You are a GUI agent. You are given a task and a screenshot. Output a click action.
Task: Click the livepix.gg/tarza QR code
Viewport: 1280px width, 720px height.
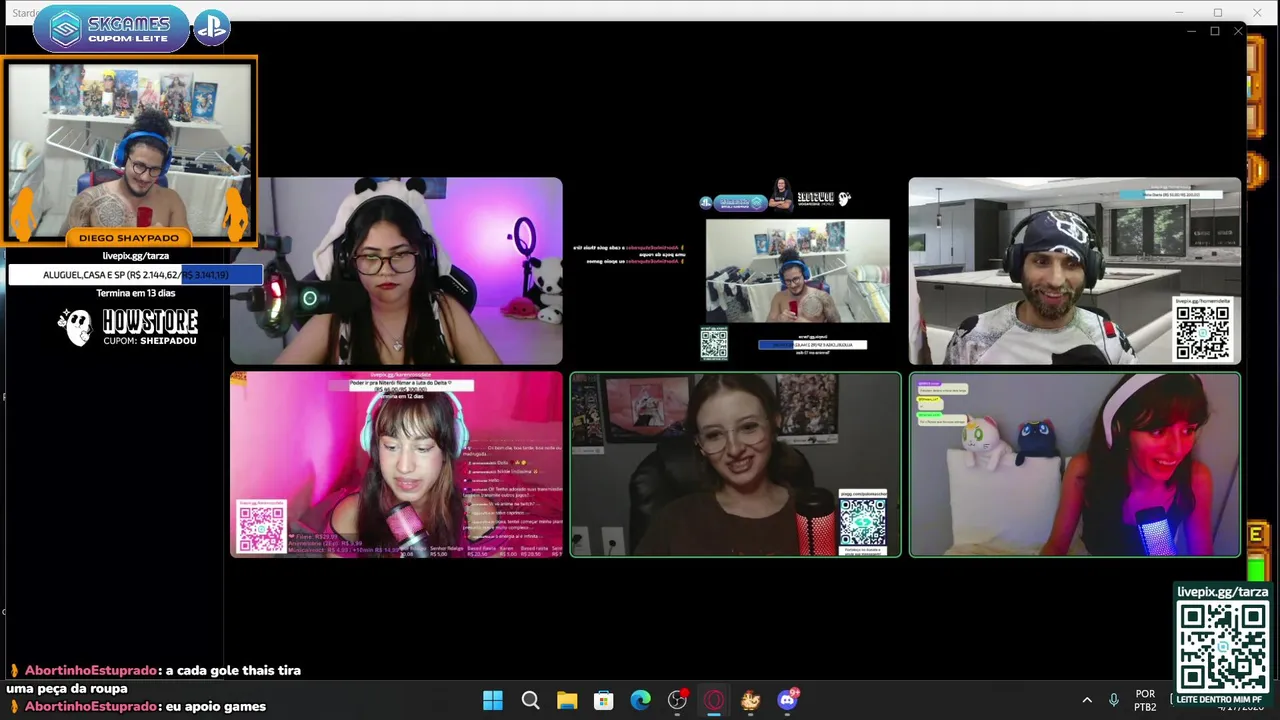[x=1222, y=647]
